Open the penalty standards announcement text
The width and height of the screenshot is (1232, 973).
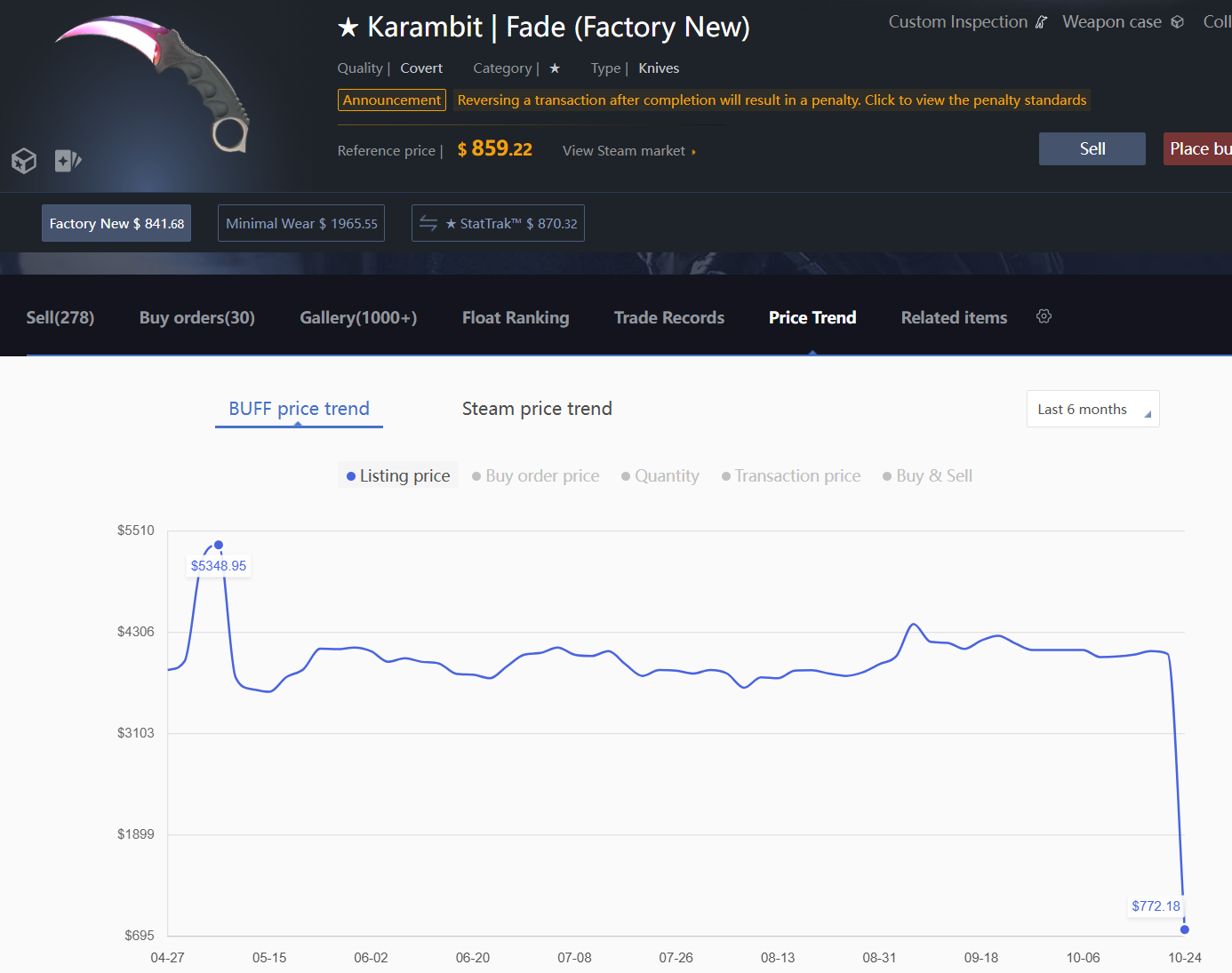tap(772, 100)
